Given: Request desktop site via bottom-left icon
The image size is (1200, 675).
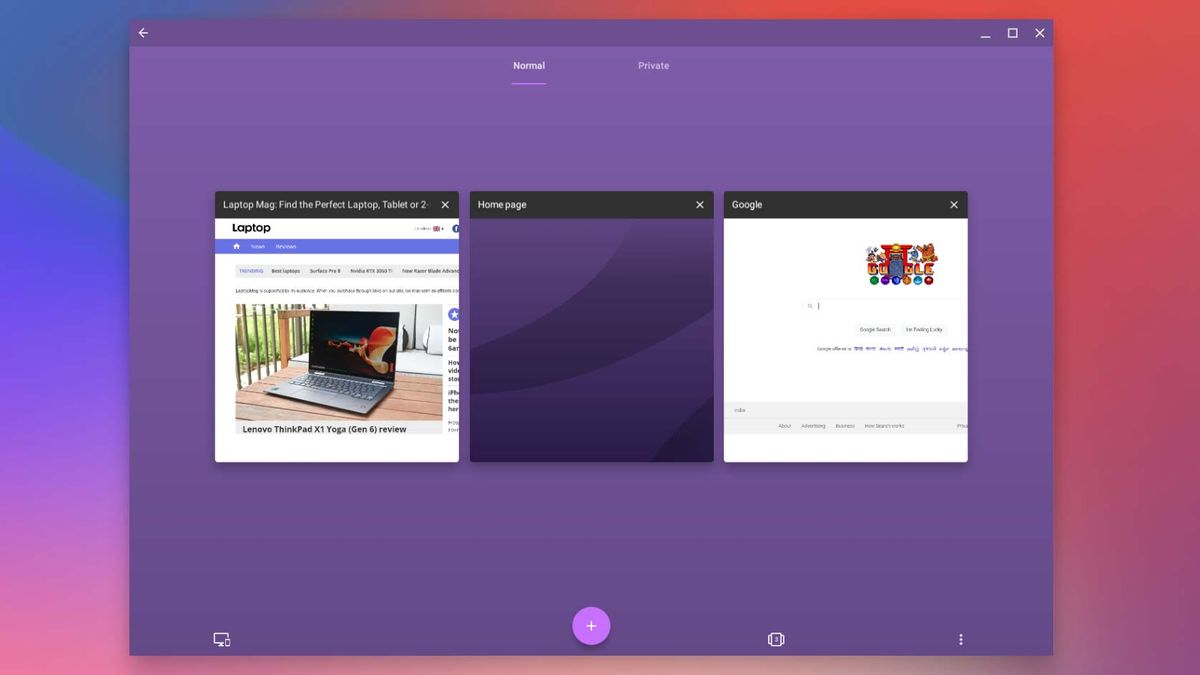Looking at the screenshot, I should (x=221, y=638).
